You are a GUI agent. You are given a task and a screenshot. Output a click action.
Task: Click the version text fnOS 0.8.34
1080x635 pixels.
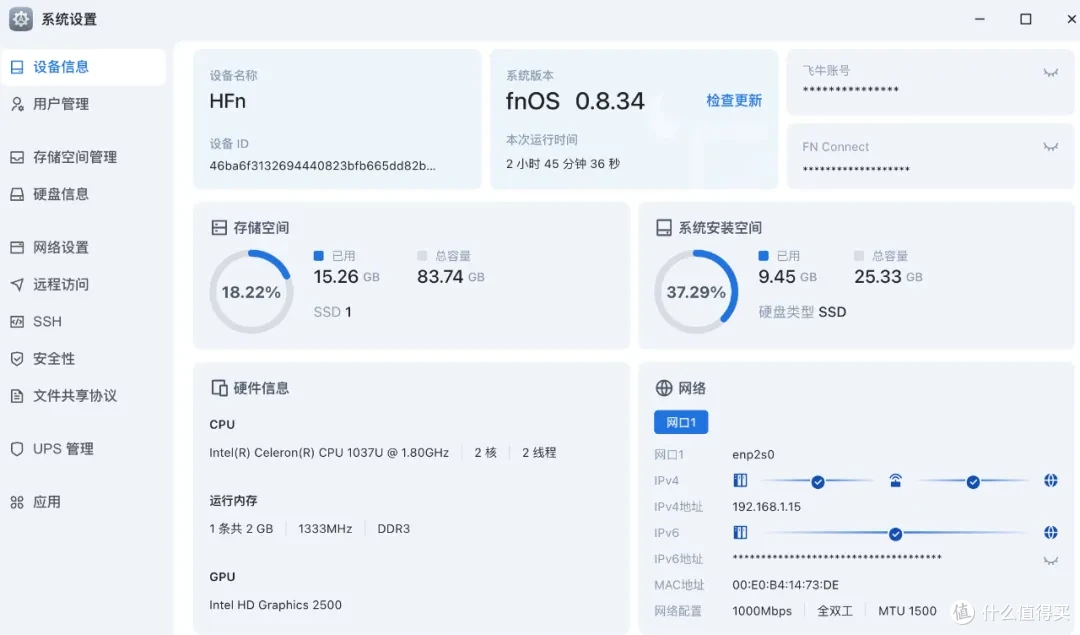tap(575, 101)
